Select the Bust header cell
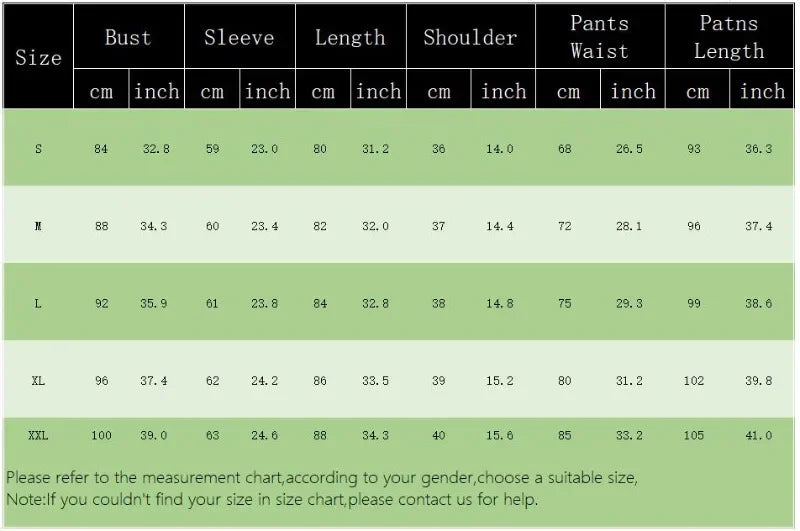This screenshot has width=800, height=531. click(x=128, y=37)
